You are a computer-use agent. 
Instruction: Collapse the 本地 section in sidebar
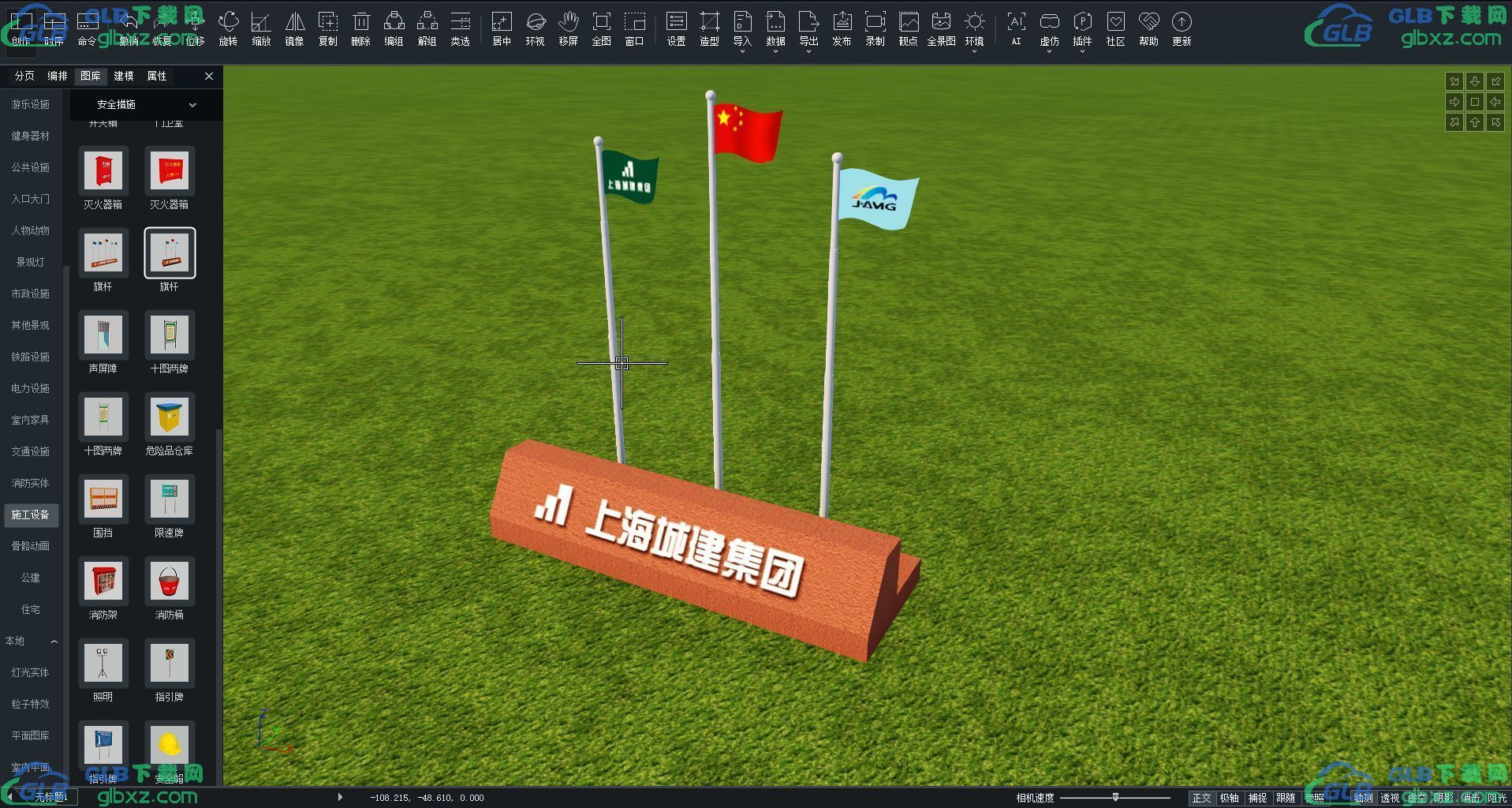54,642
